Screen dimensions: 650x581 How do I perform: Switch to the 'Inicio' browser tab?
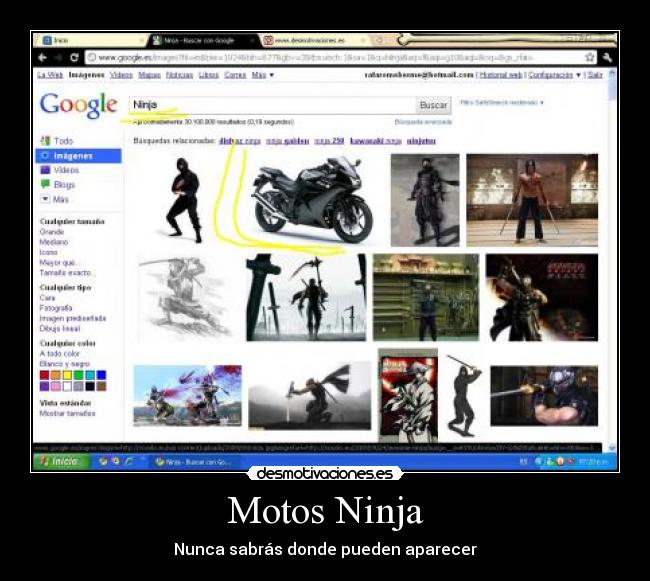(91, 40)
